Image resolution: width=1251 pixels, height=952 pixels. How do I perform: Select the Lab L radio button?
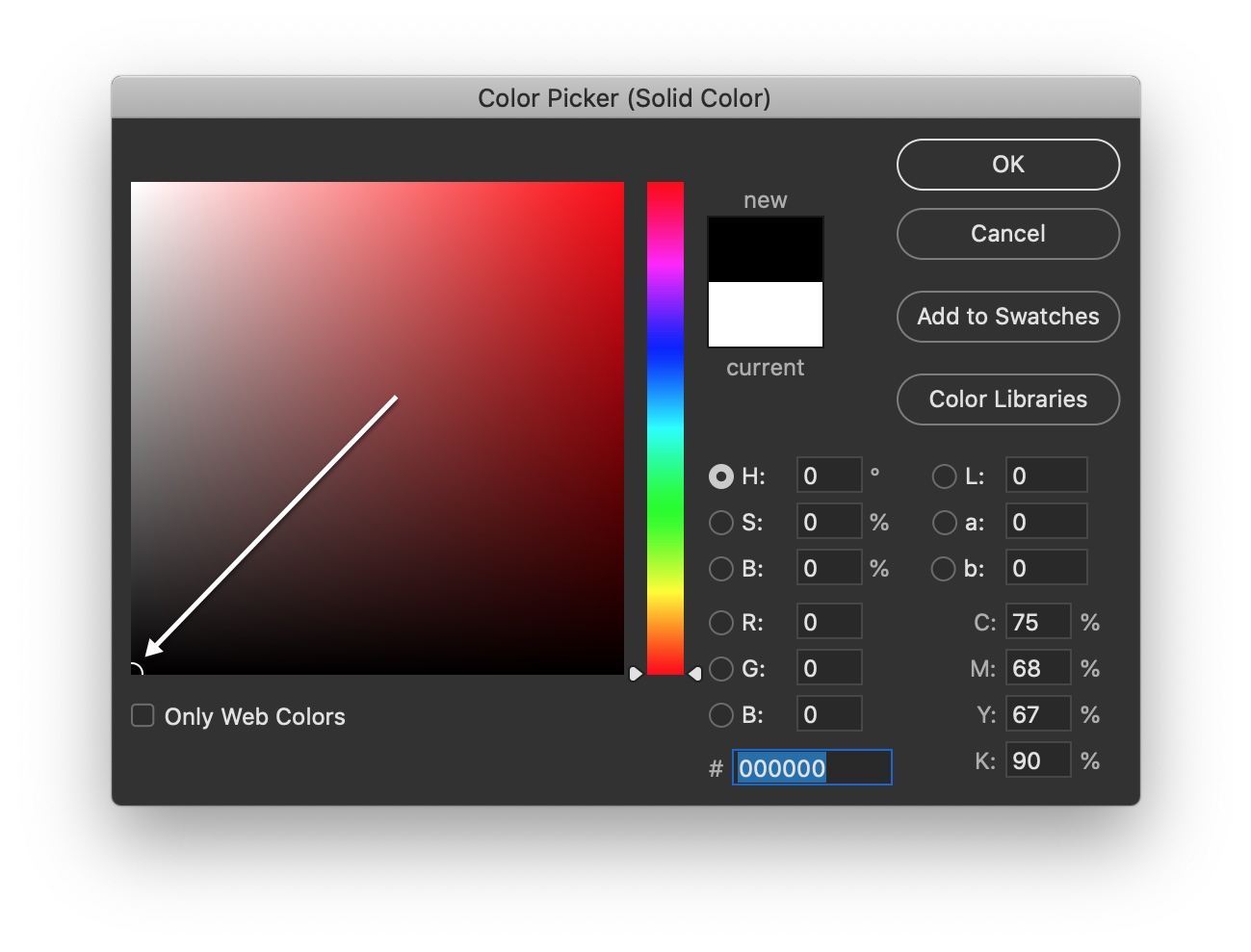[x=944, y=476]
